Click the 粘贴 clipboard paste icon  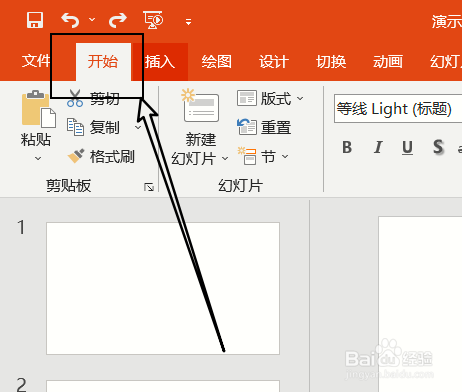(x=38, y=109)
